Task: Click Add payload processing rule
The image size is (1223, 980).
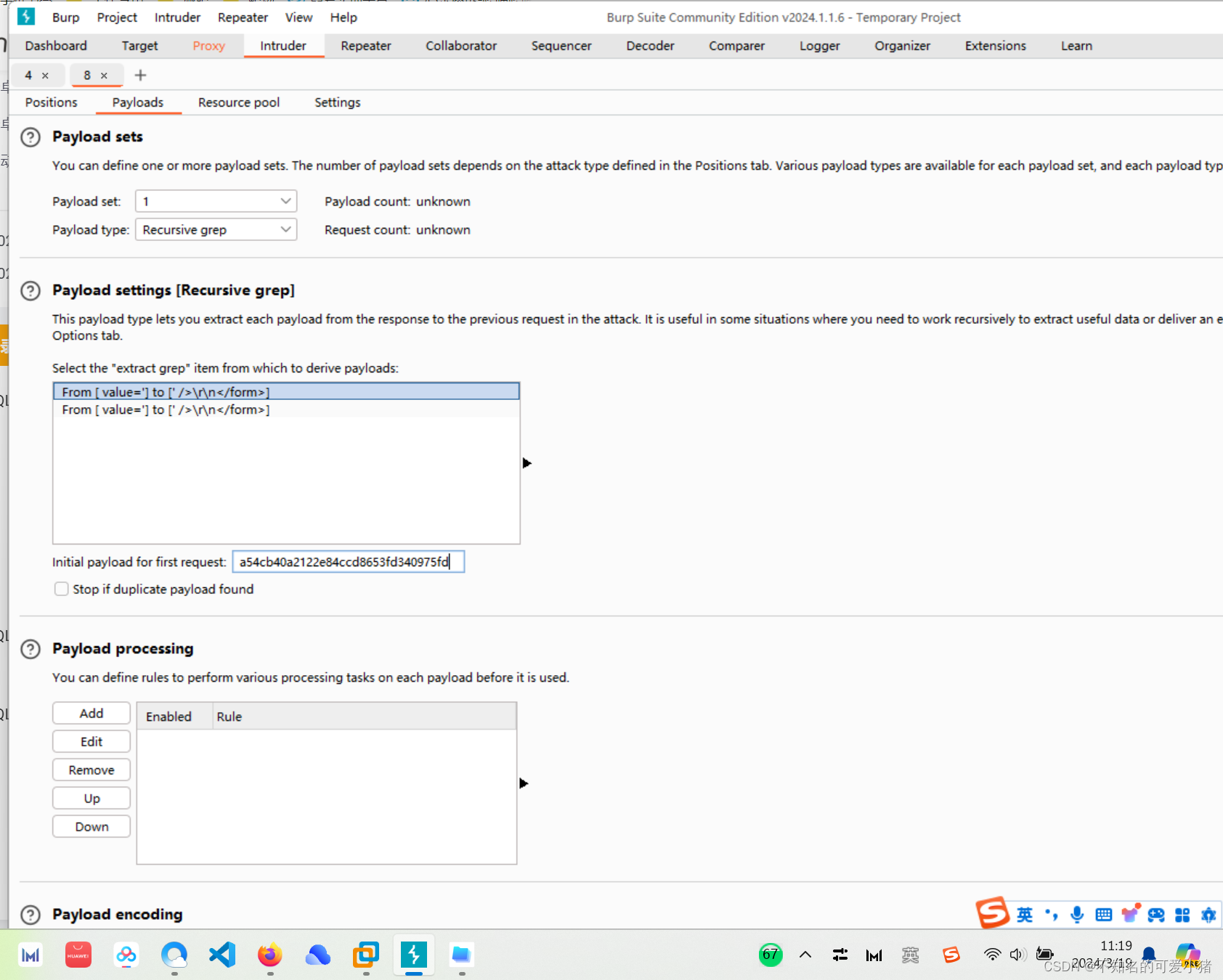Action: [92, 714]
